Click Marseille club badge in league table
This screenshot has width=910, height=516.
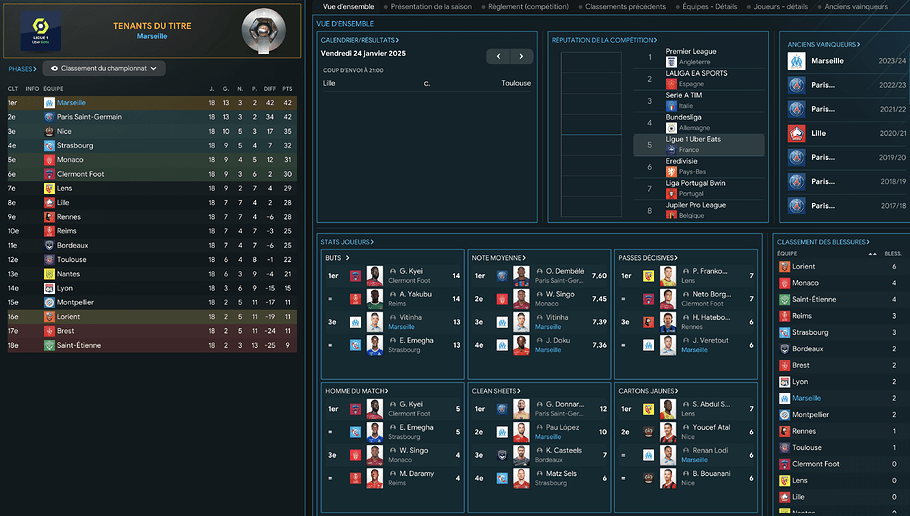tap(49, 103)
